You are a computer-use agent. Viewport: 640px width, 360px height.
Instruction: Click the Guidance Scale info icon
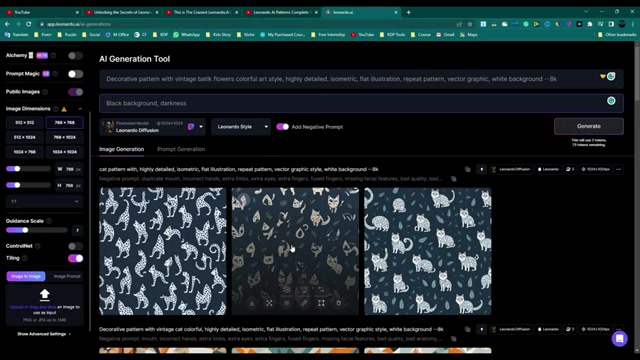(49, 221)
